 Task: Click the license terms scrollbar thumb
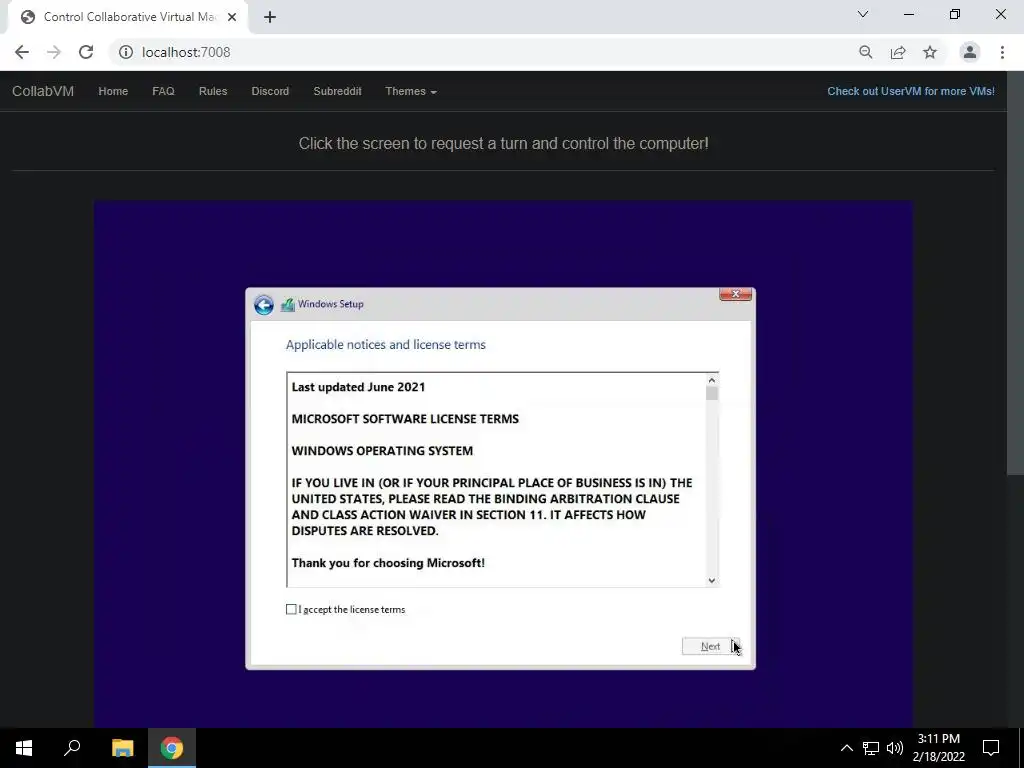click(712, 393)
